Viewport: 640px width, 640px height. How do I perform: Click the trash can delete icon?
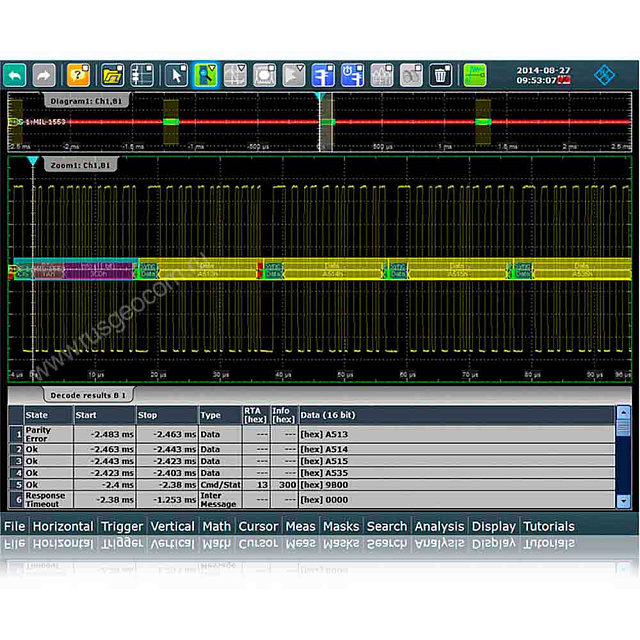(x=440, y=75)
